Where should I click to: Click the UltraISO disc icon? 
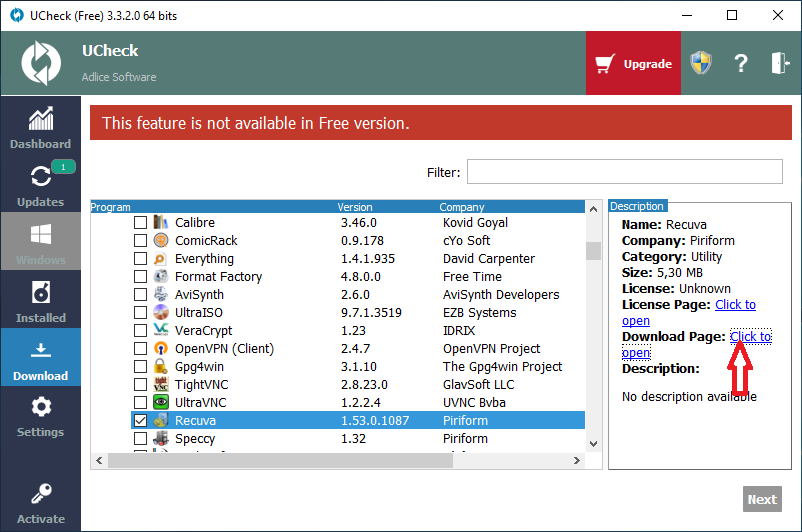(161, 312)
